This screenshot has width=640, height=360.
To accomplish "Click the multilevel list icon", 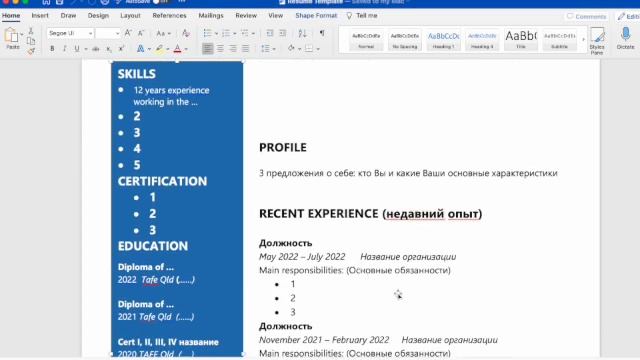I will (x=244, y=33).
